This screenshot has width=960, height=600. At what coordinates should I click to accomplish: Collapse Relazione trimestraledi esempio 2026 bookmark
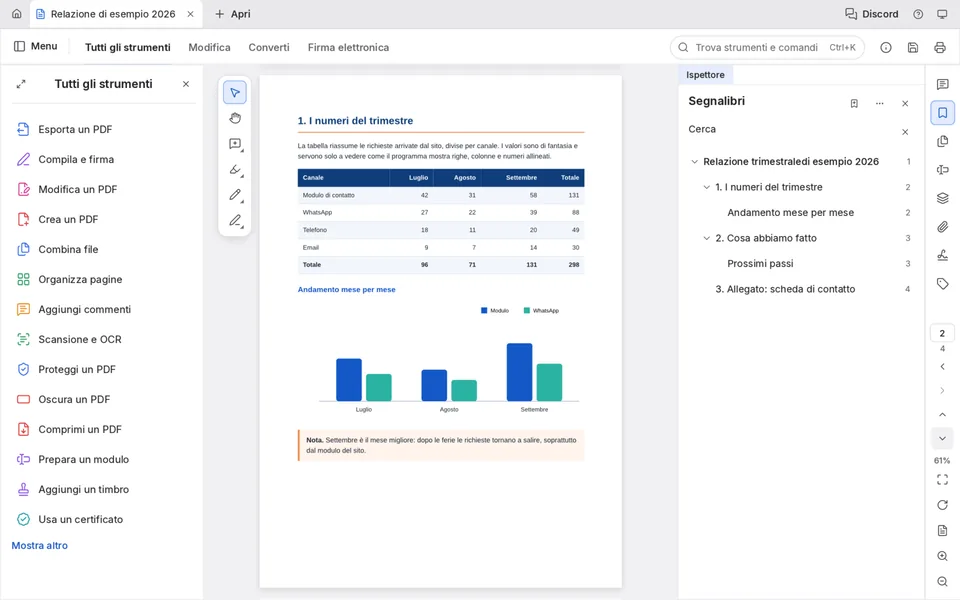click(694, 162)
